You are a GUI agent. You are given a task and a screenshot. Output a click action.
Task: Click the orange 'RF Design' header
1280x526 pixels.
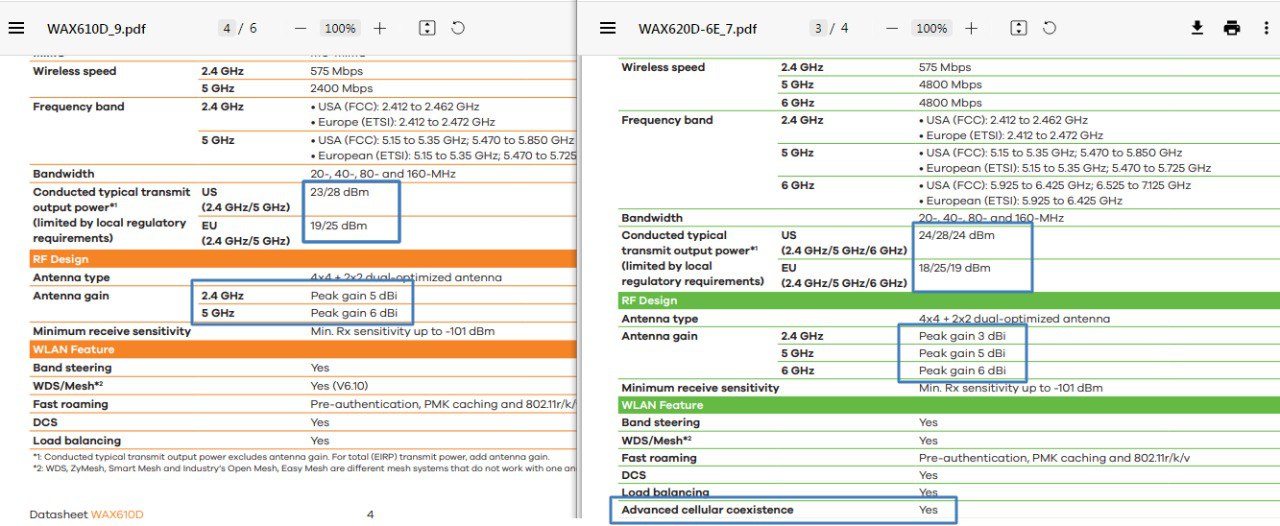[x=60, y=259]
